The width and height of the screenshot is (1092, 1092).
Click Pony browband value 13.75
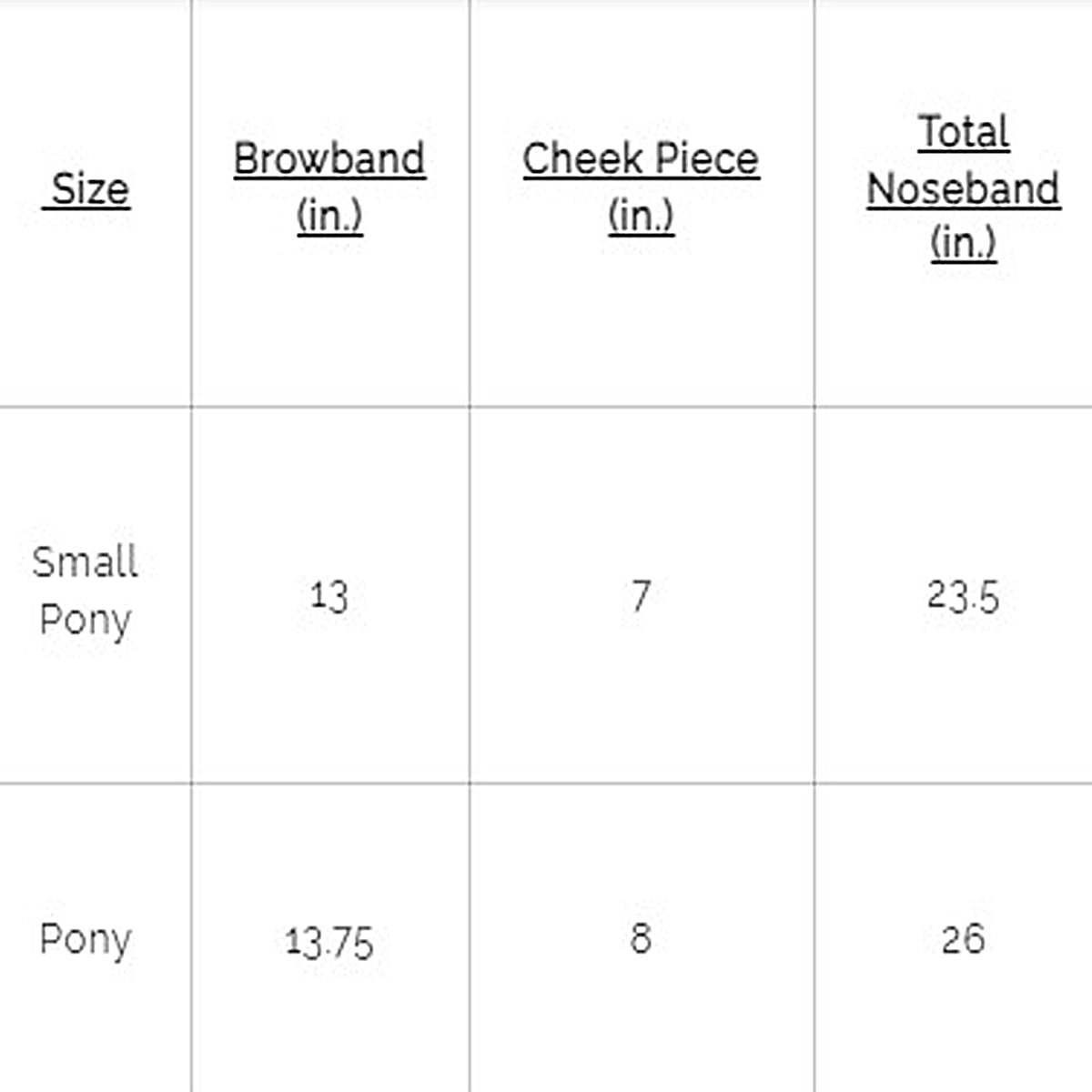(x=329, y=942)
